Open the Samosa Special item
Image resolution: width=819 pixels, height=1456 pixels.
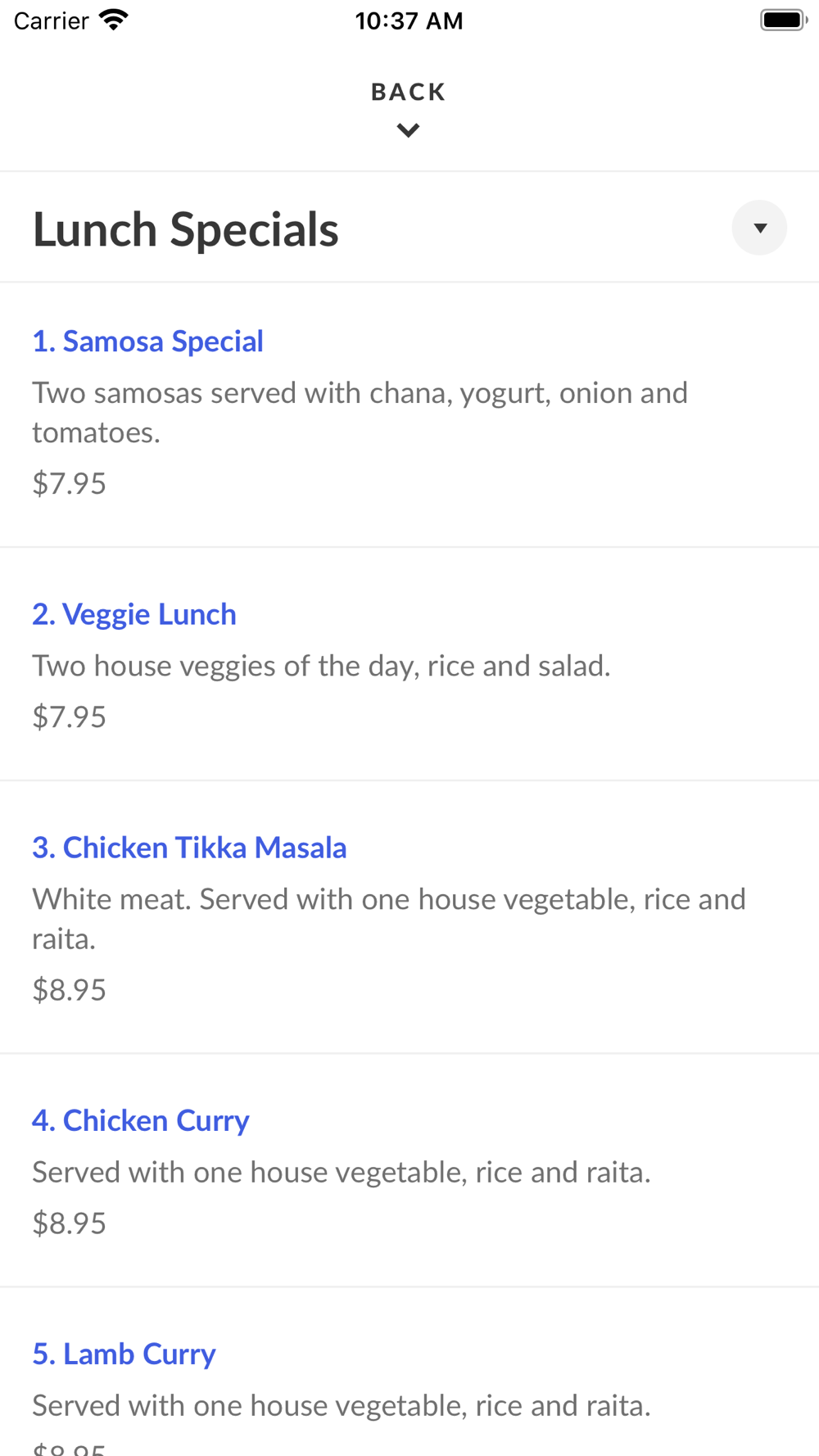(x=147, y=341)
